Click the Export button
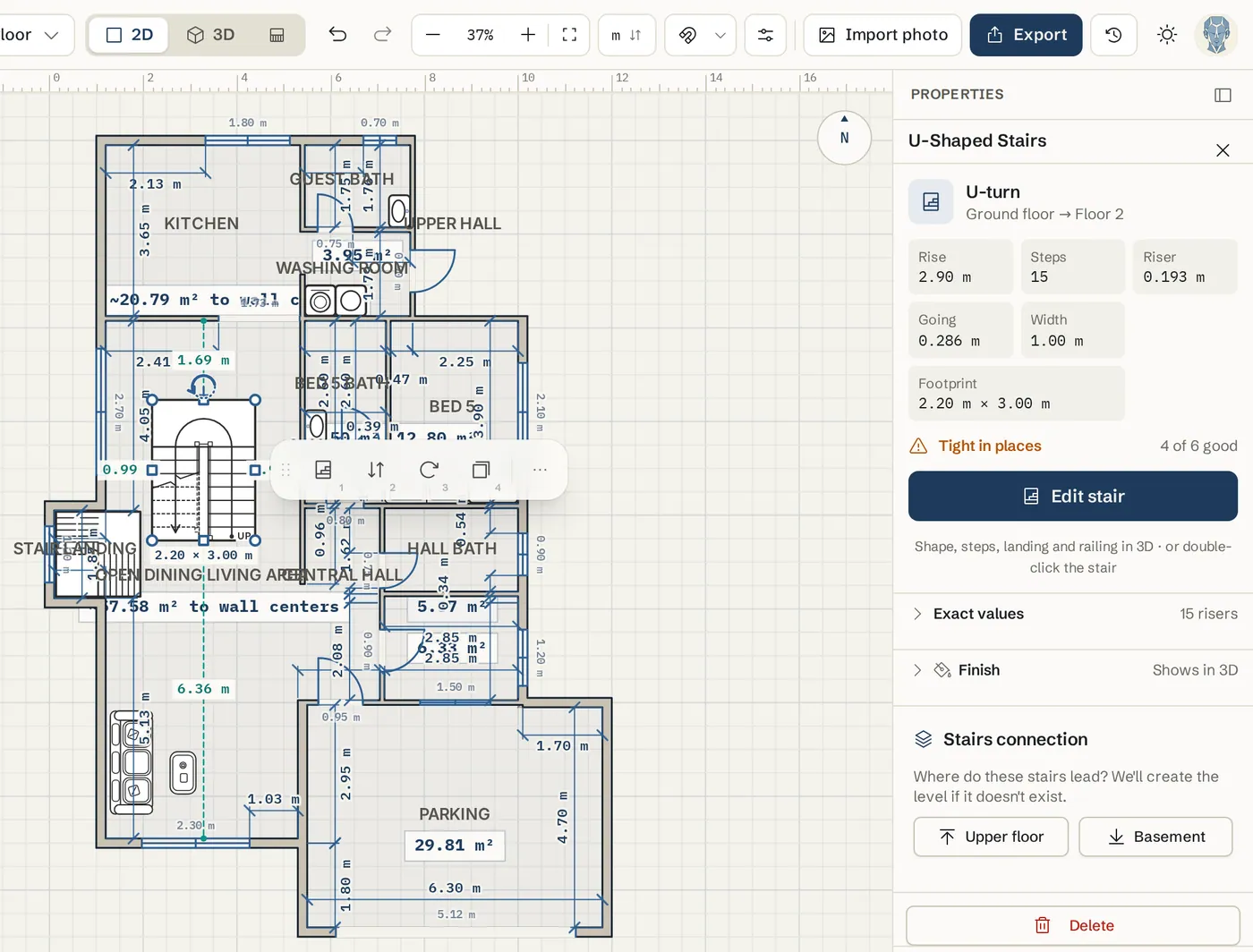 coord(1026,35)
